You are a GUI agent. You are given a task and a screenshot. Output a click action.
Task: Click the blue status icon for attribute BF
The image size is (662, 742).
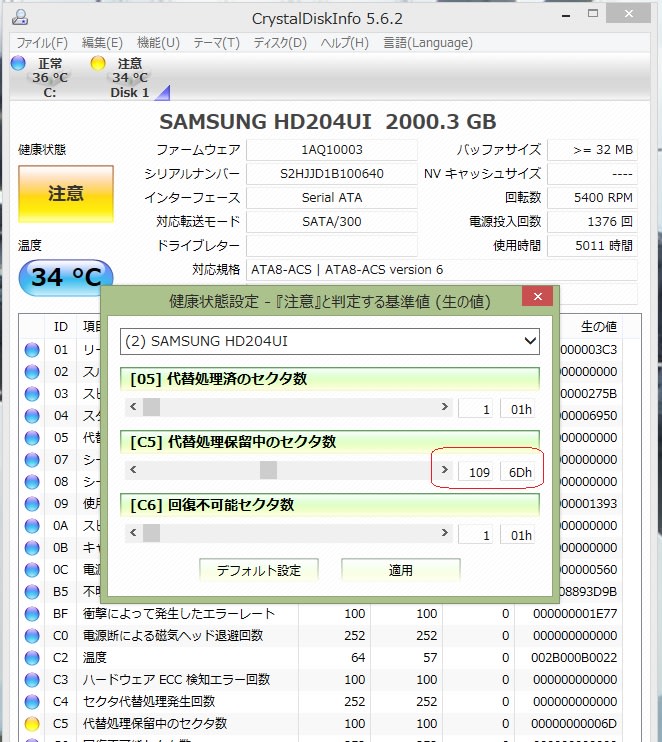pyautogui.click(x=32, y=614)
